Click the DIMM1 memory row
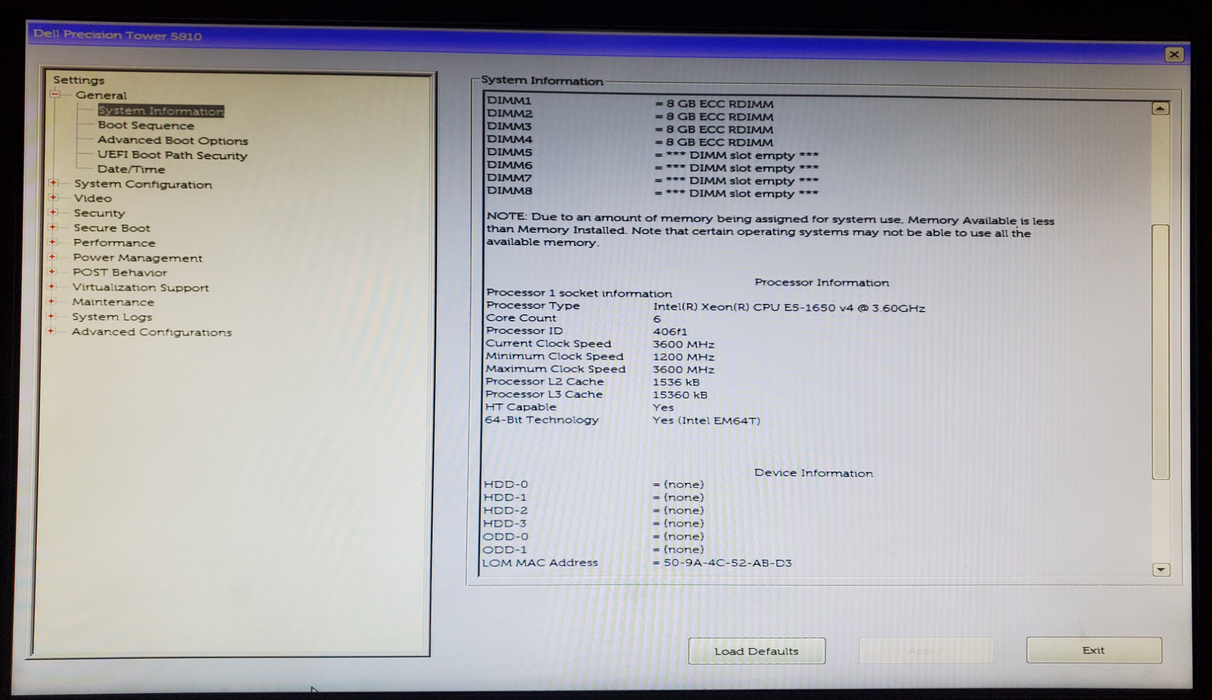 coord(630,103)
